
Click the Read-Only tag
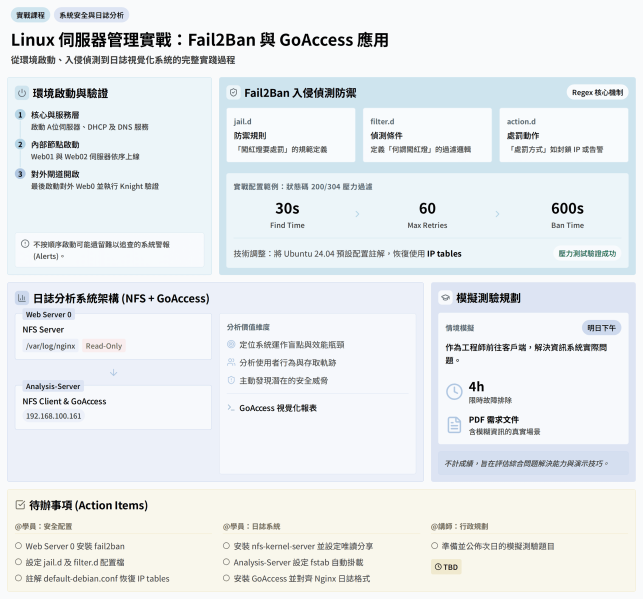pos(104,346)
